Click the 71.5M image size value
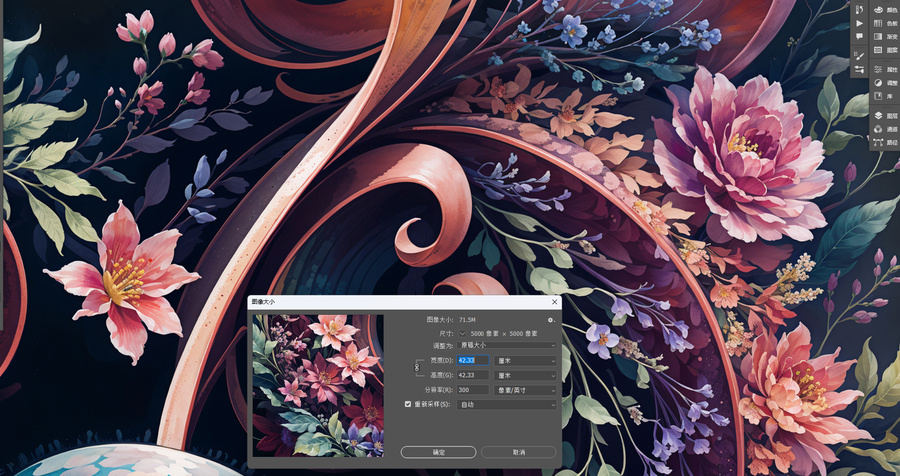The width and height of the screenshot is (900, 476). (x=467, y=320)
